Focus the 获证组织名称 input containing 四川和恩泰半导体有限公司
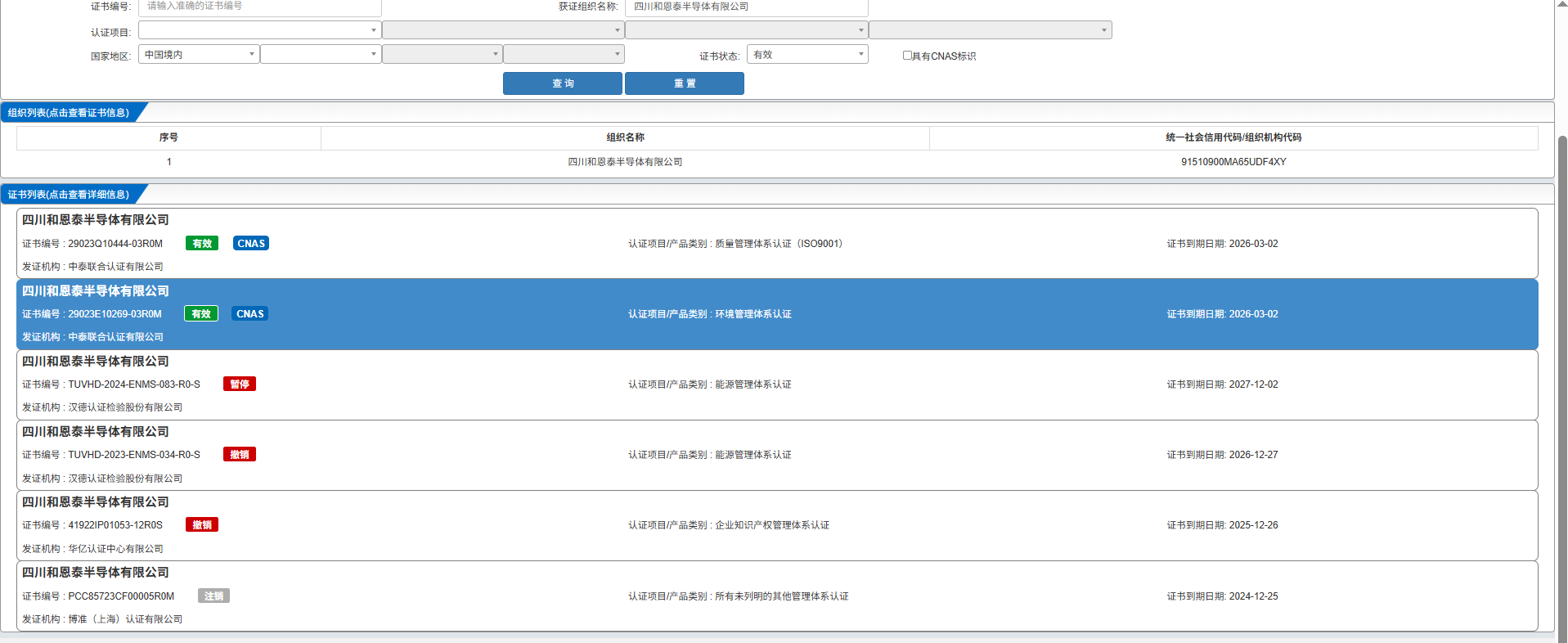Screen dimensions: 1568x643 pyautogui.click(x=746, y=7)
